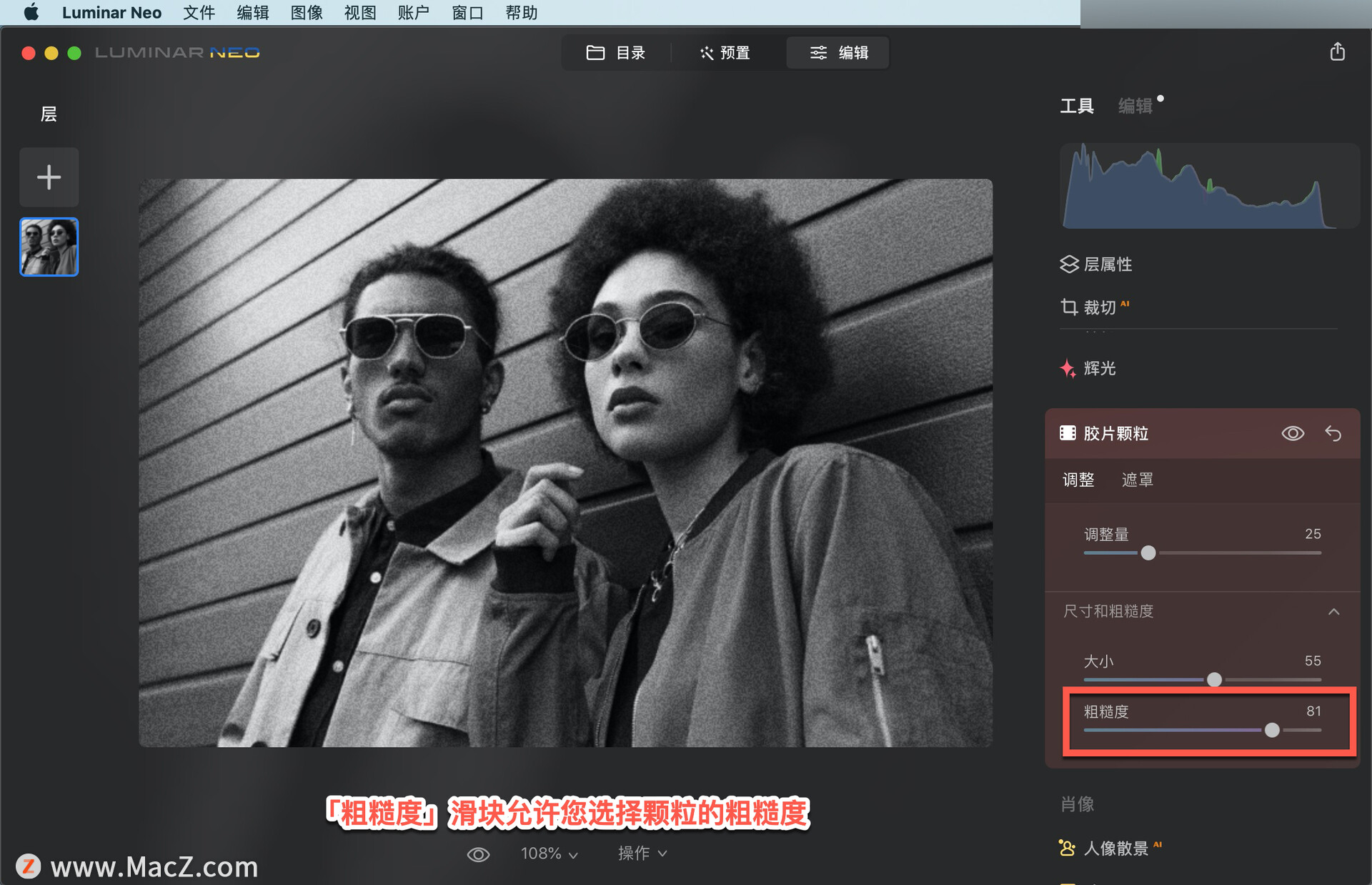This screenshot has height=885, width=1372.
Task: Switch to the 工具 tools panel tab
Action: coord(1077,107)
